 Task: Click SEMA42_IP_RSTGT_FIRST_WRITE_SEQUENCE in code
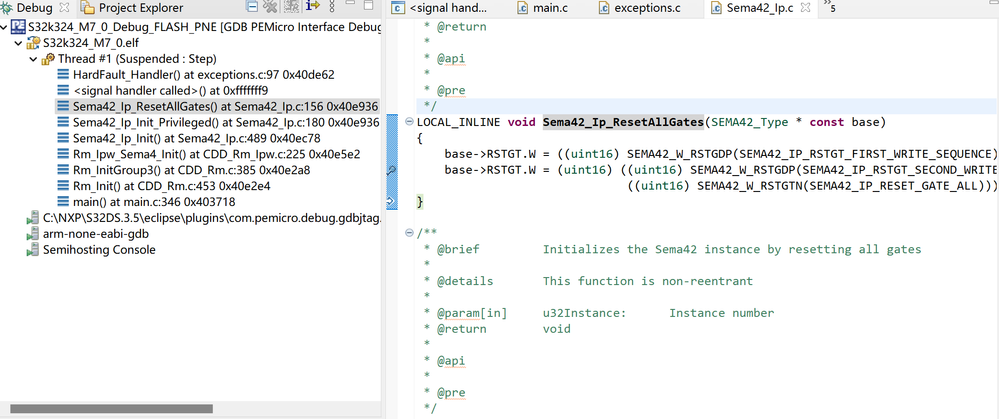[868, 154]
